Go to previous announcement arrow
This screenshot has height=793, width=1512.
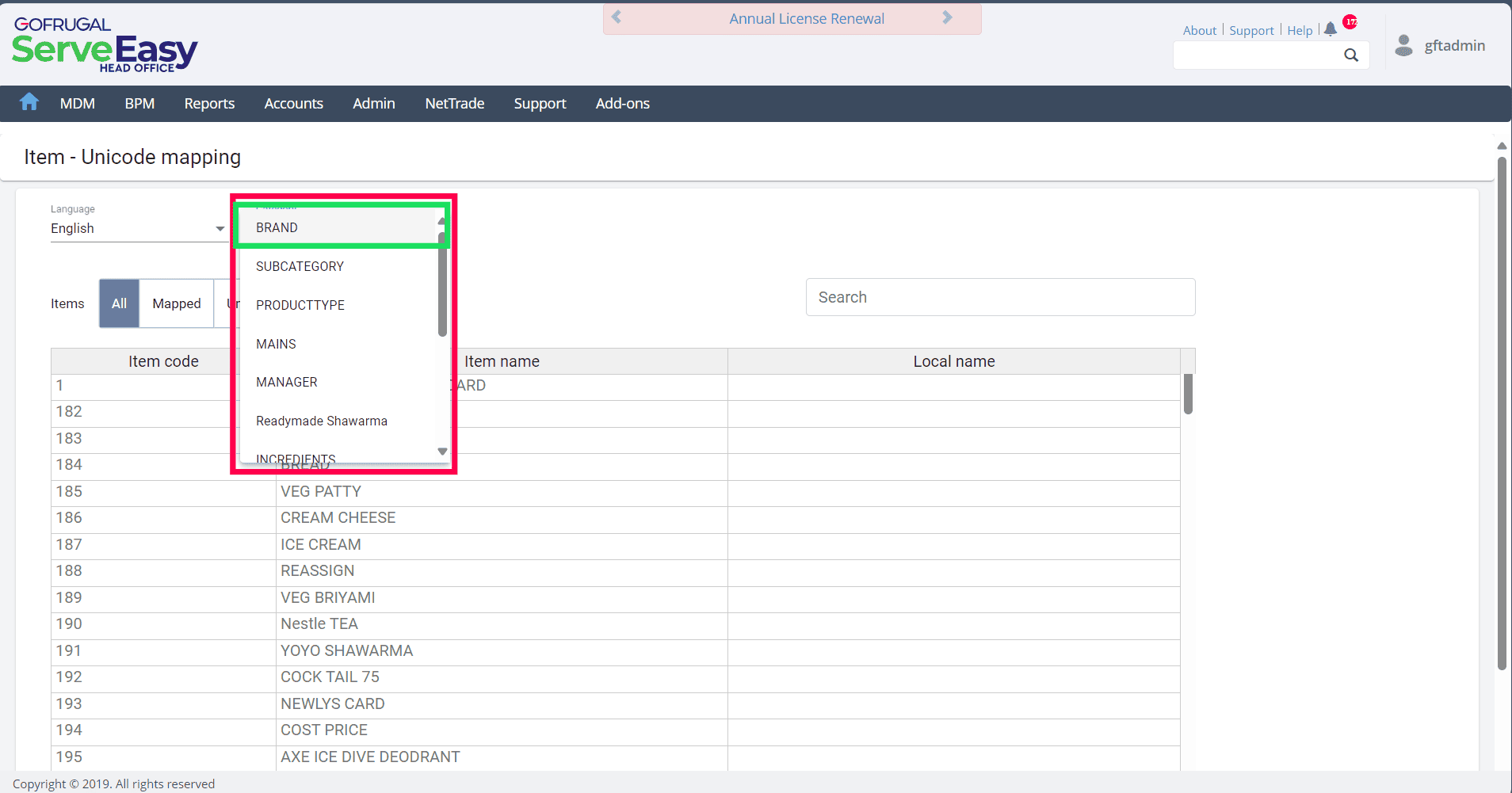[x=617, y=17]
